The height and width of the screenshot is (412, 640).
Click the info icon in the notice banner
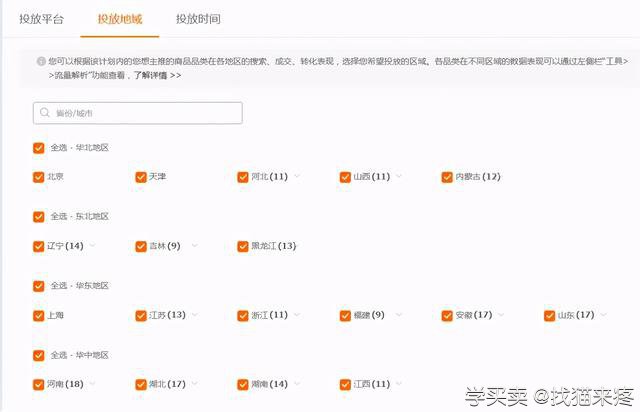click(41, 61)
